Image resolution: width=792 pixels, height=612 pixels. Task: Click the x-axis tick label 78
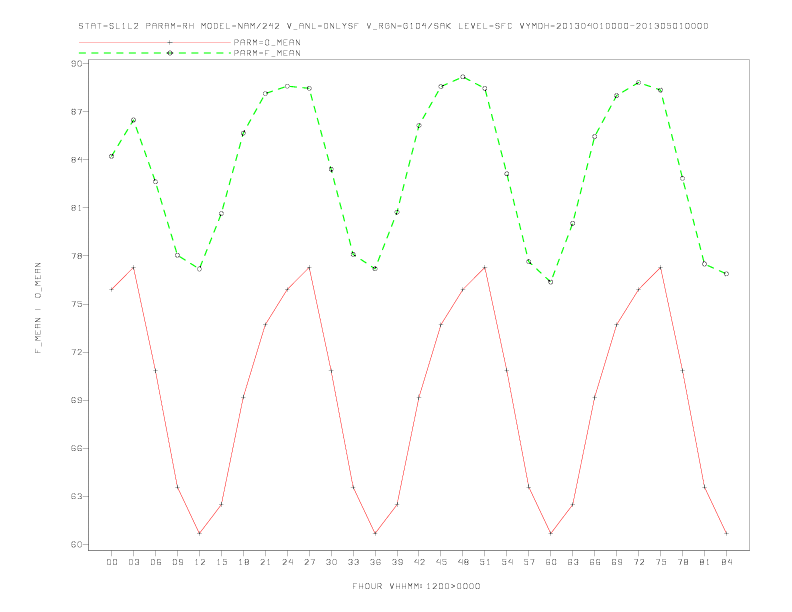click(x=683, y=562)
